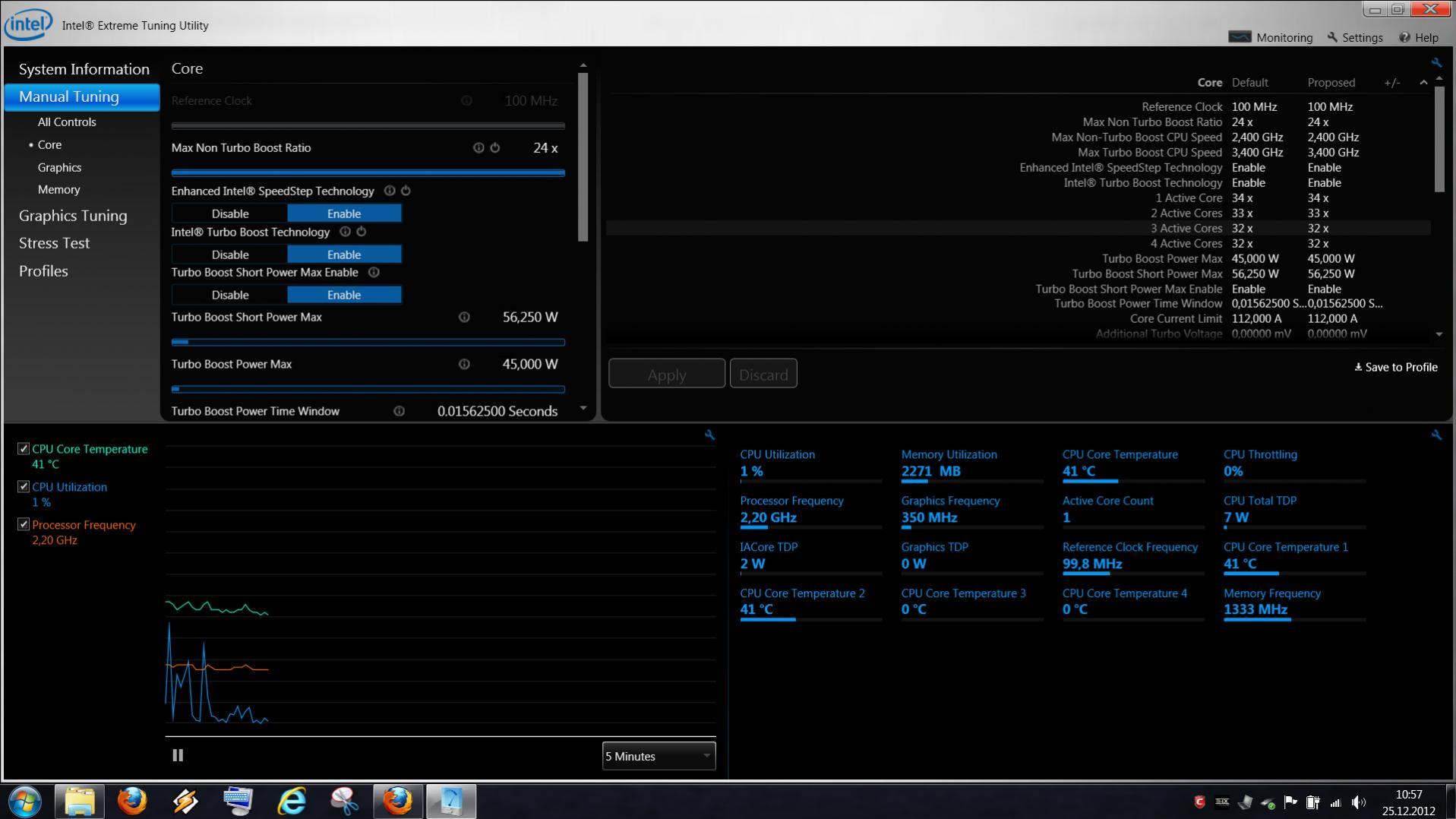Click the Turbo Boost Power Max slider
The height and width of the screenshot is (819, 1456).
click(x=368, y=389)
